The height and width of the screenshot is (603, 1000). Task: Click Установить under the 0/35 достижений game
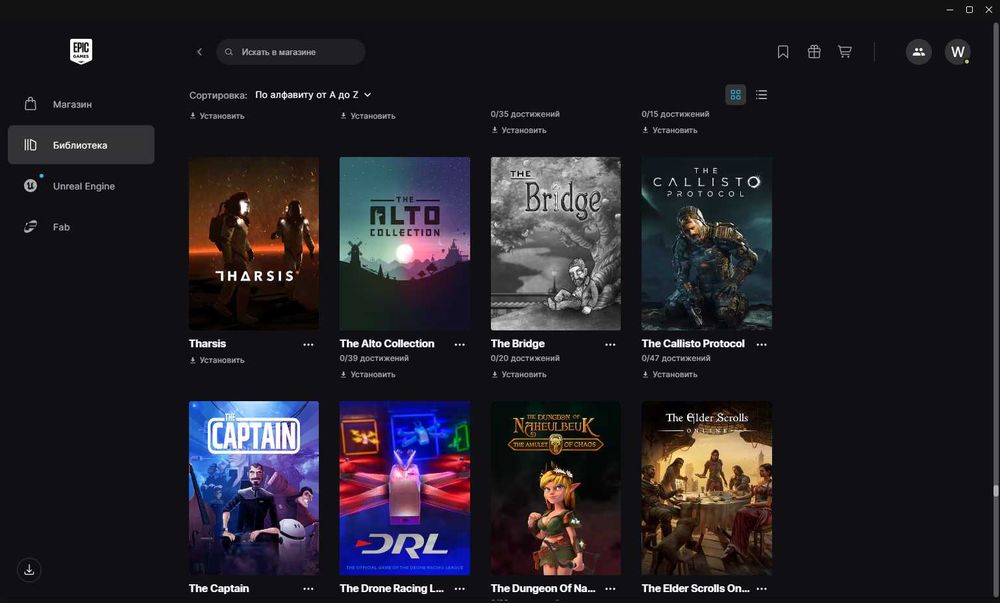click(x=519, y=130)
